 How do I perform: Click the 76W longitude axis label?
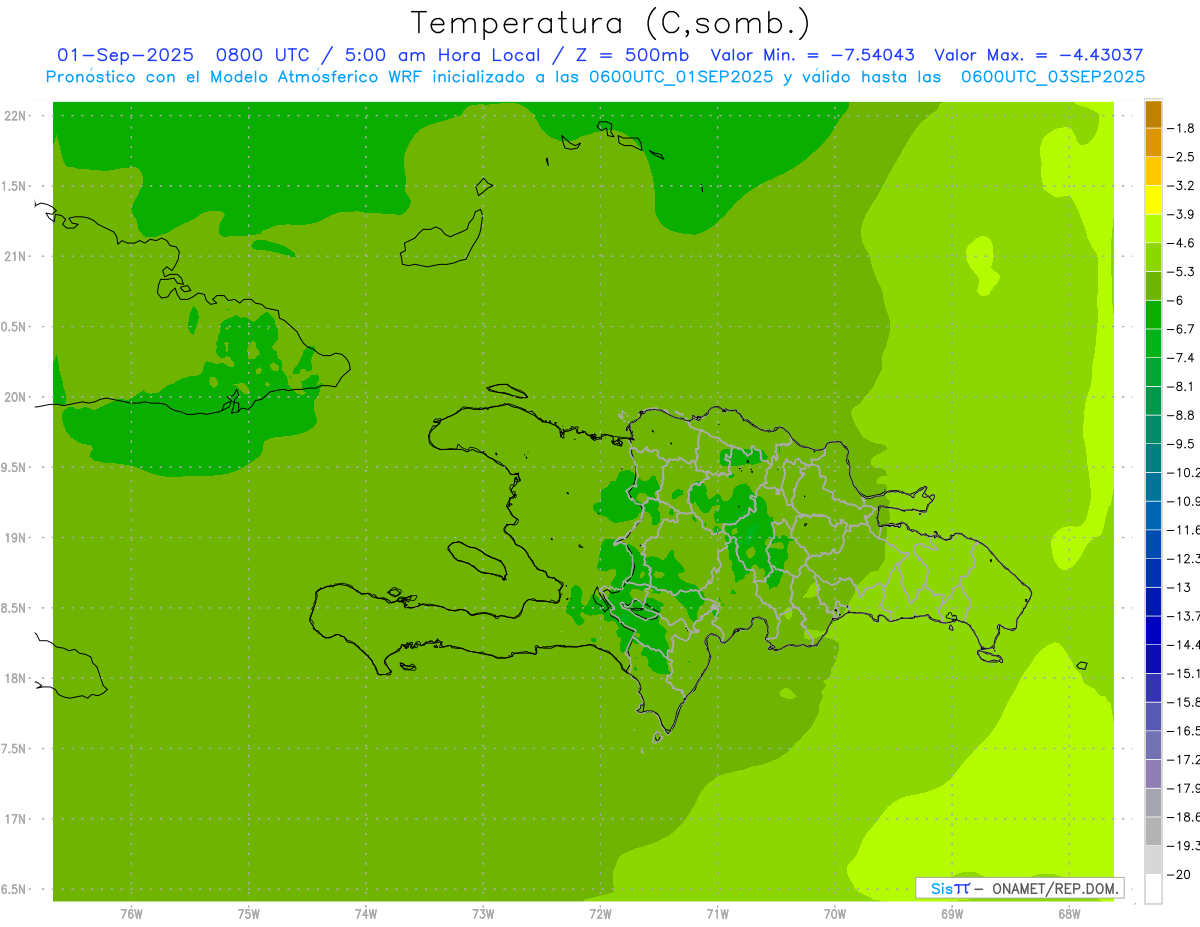point(131,914)
